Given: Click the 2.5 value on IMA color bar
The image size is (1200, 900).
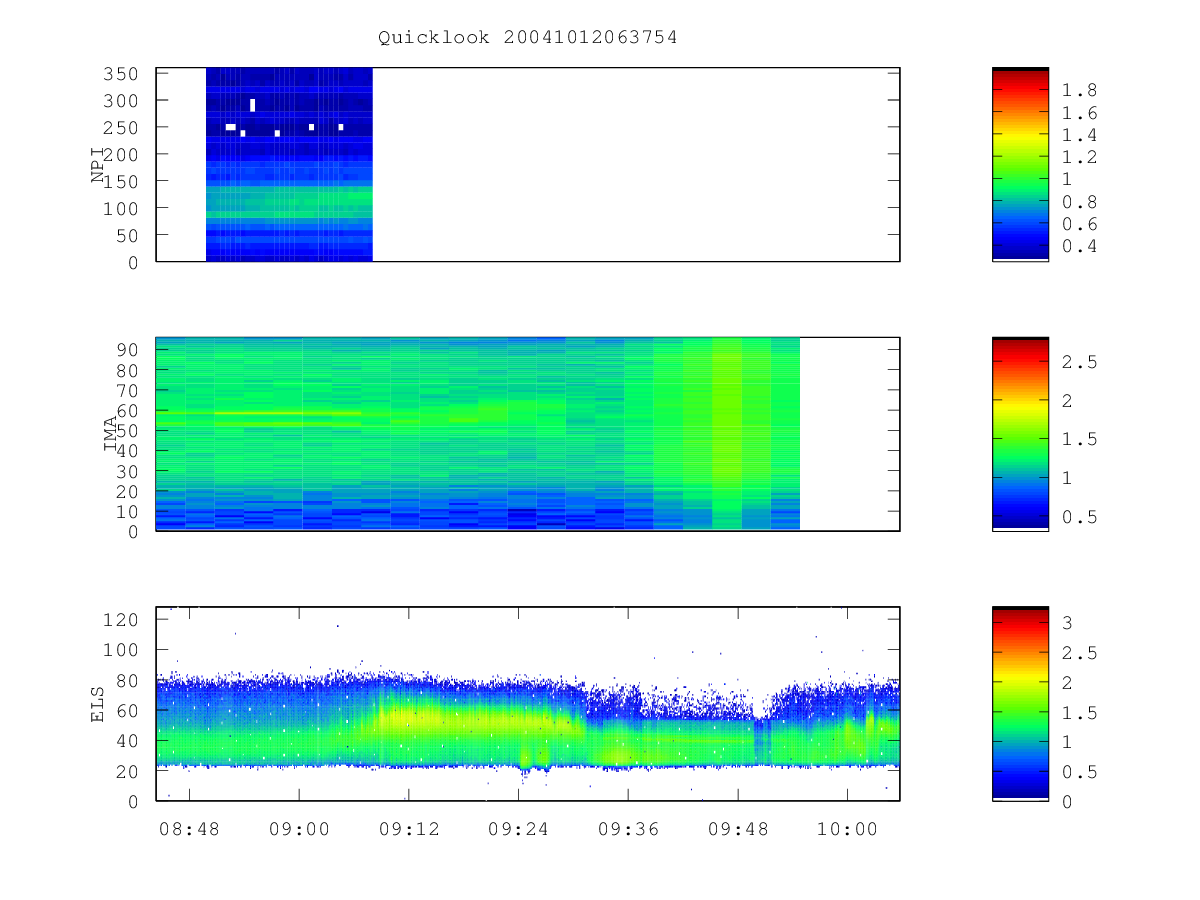Looking at the screenshot, I should pos(1079,362).
